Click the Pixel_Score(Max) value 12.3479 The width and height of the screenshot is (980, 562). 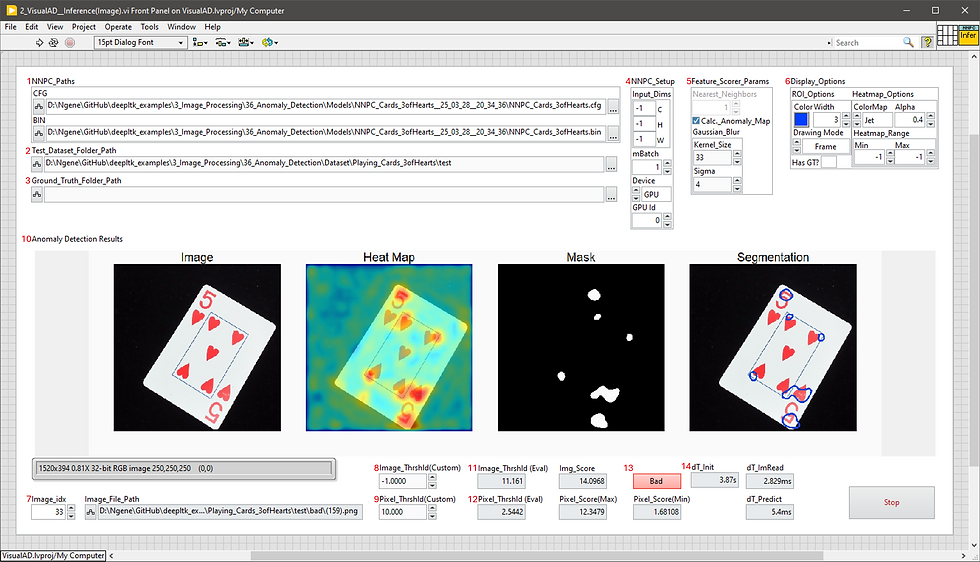[x=582, y=512]
